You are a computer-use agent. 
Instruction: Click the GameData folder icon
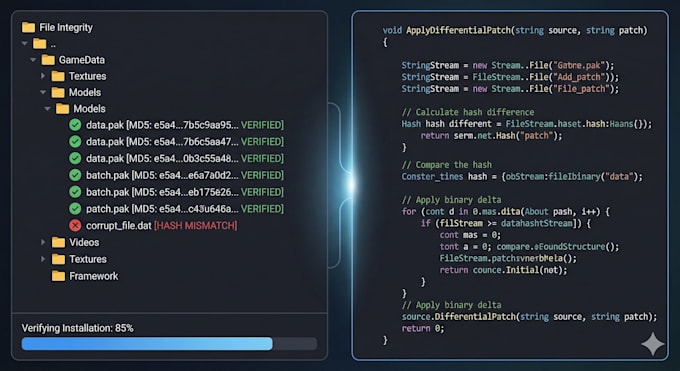point(48,59)
